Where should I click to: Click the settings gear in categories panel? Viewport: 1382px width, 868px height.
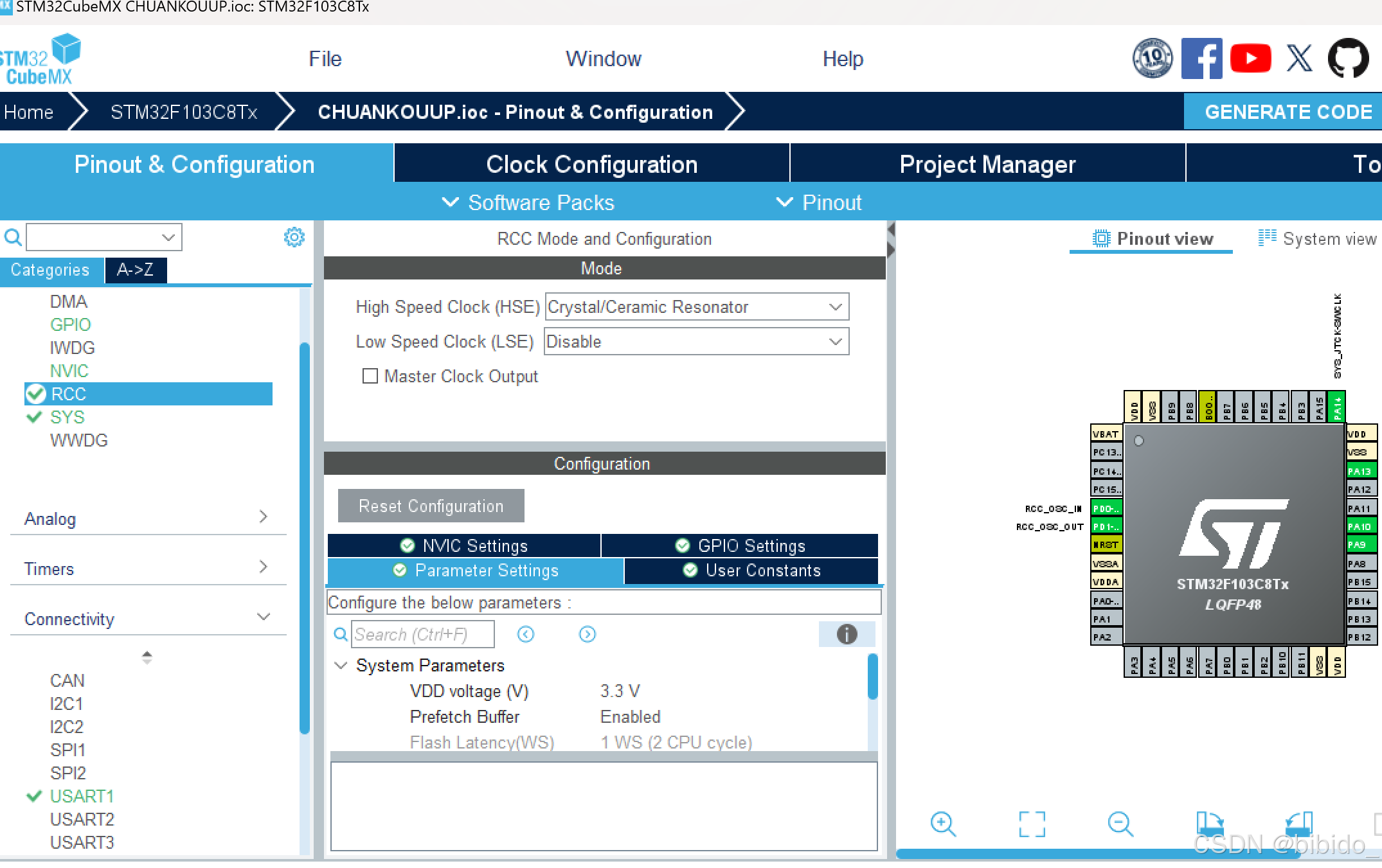294,237
